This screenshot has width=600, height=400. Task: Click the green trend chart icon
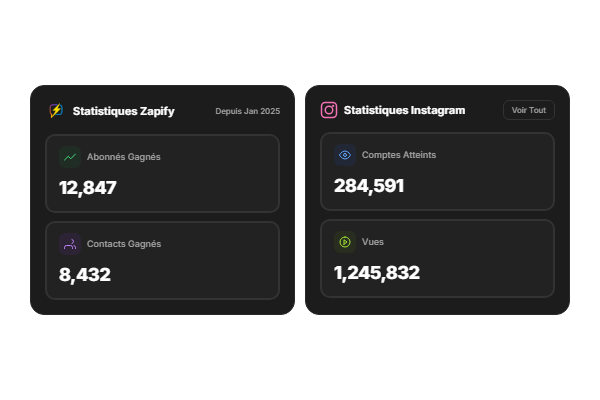tap(69, 156)
